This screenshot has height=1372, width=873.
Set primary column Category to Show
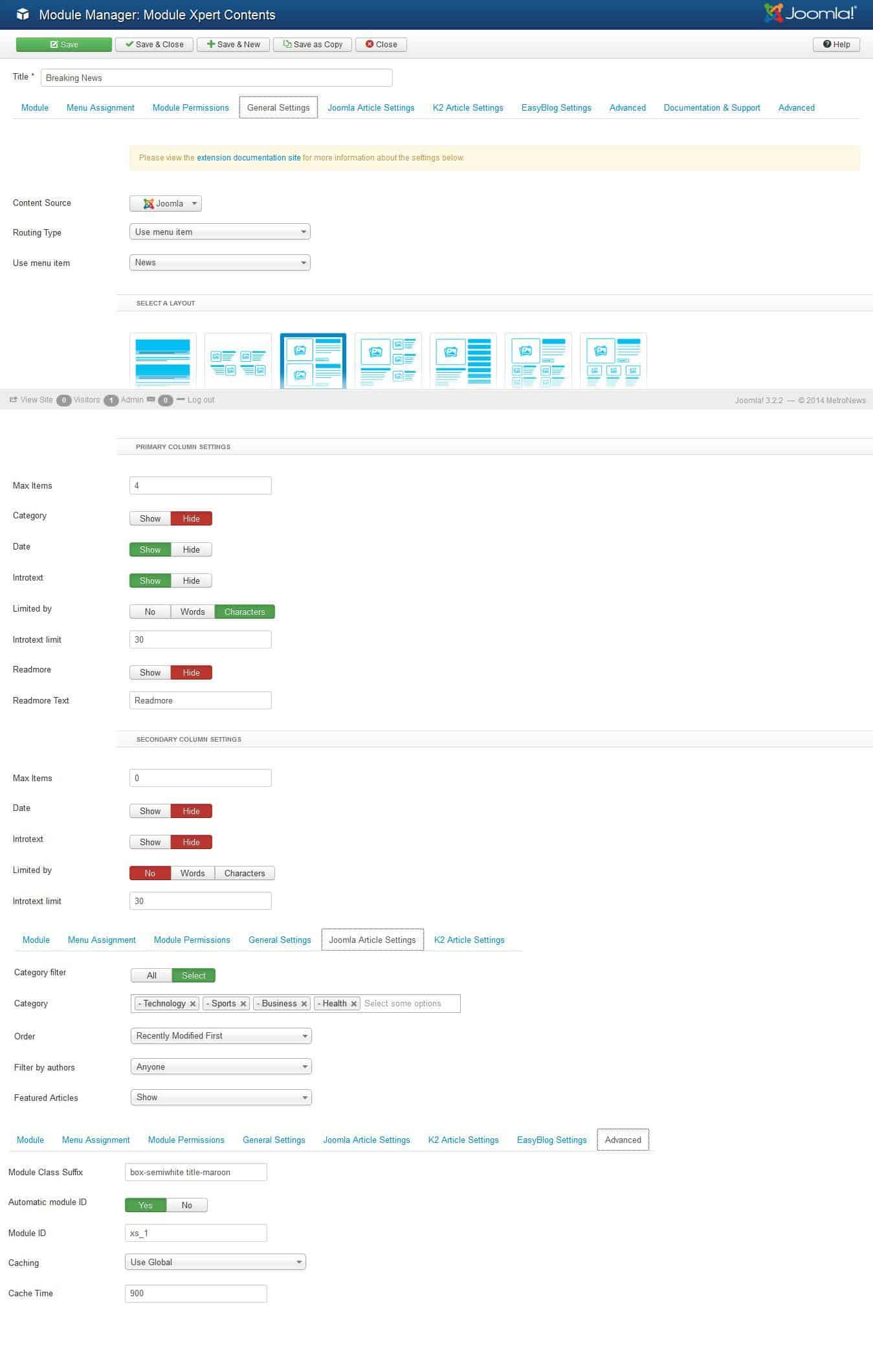150,518
